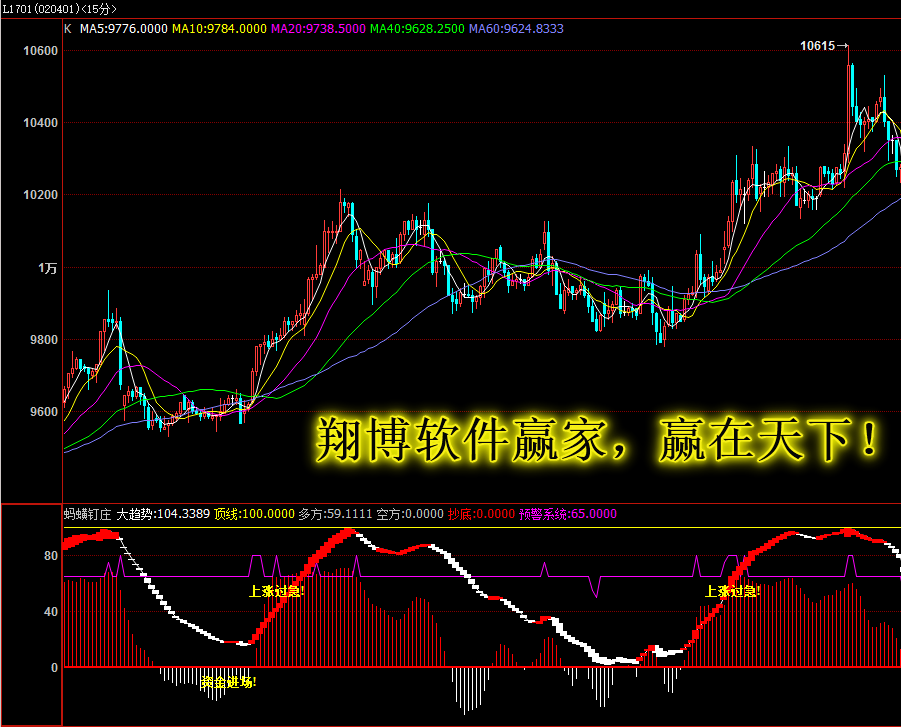Click the K label before MA5
Screen dimensions: 901x727
pos(68,29)
